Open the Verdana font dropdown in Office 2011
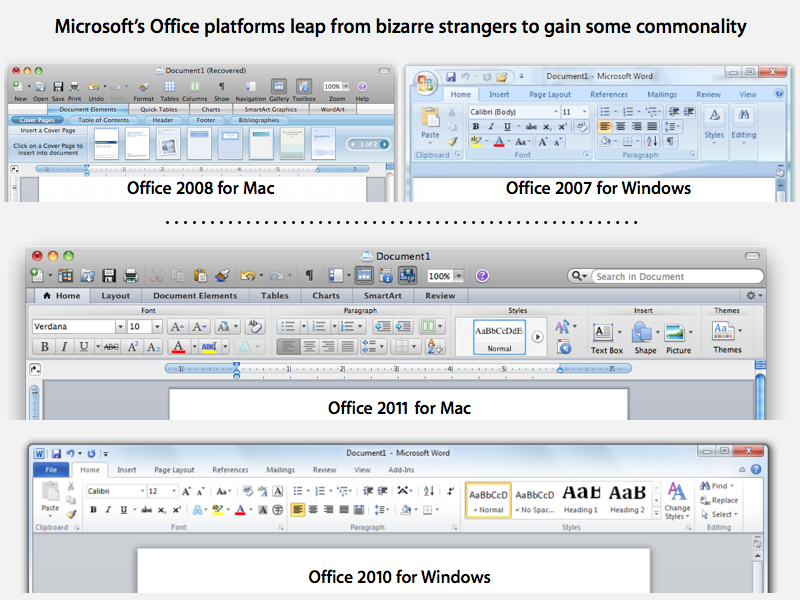The width and height of the screenshot is (800, 600). tap(120, 327)
